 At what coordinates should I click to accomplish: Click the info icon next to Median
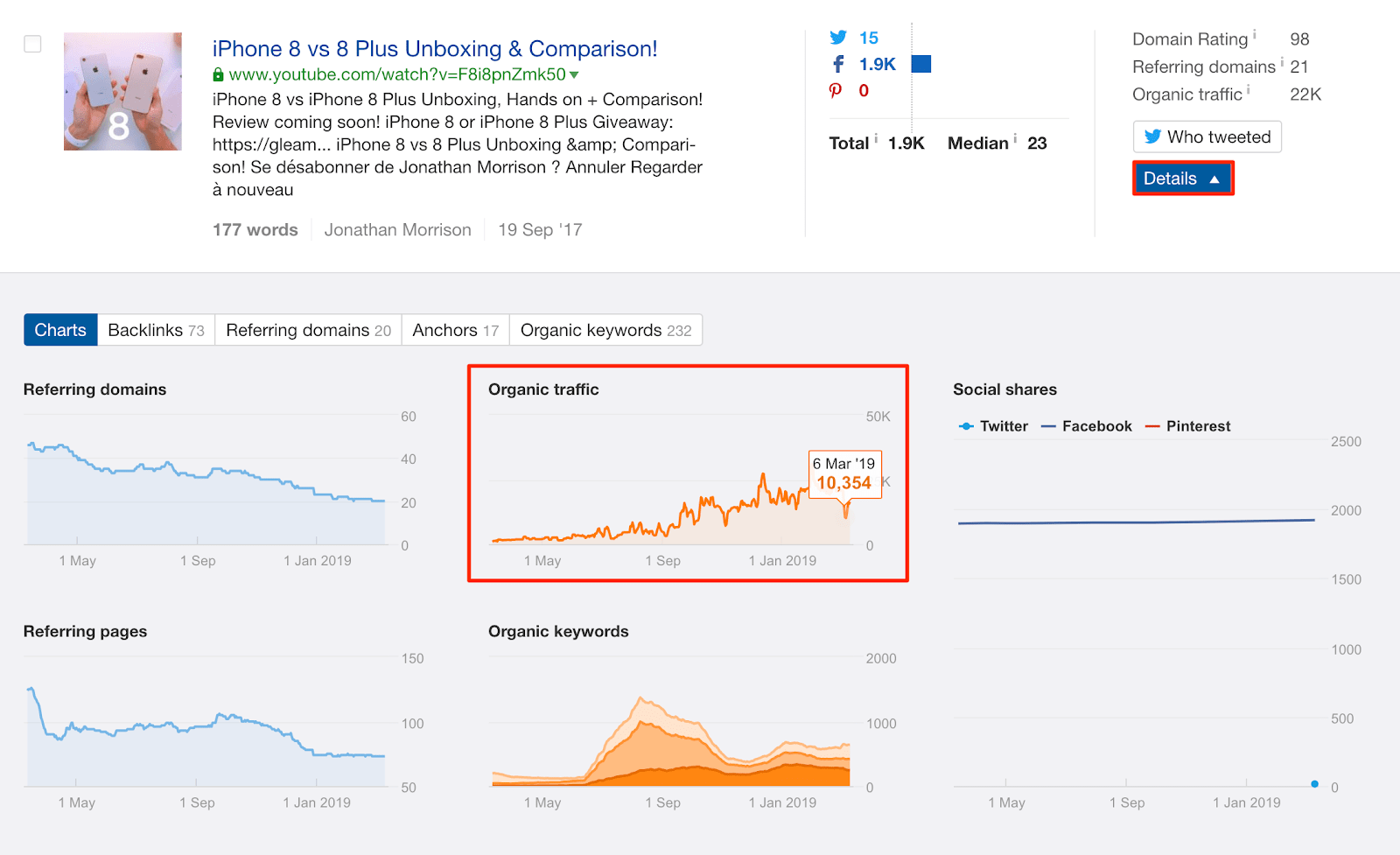pos(1015,138)
